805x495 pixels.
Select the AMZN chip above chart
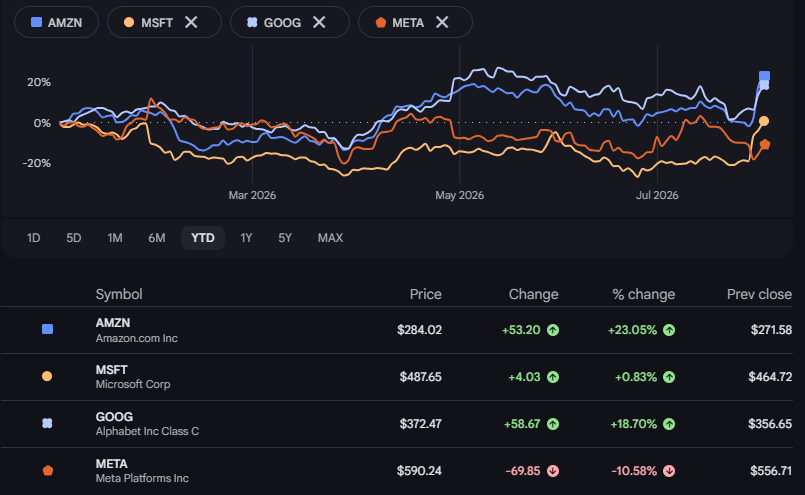point(56,22)
